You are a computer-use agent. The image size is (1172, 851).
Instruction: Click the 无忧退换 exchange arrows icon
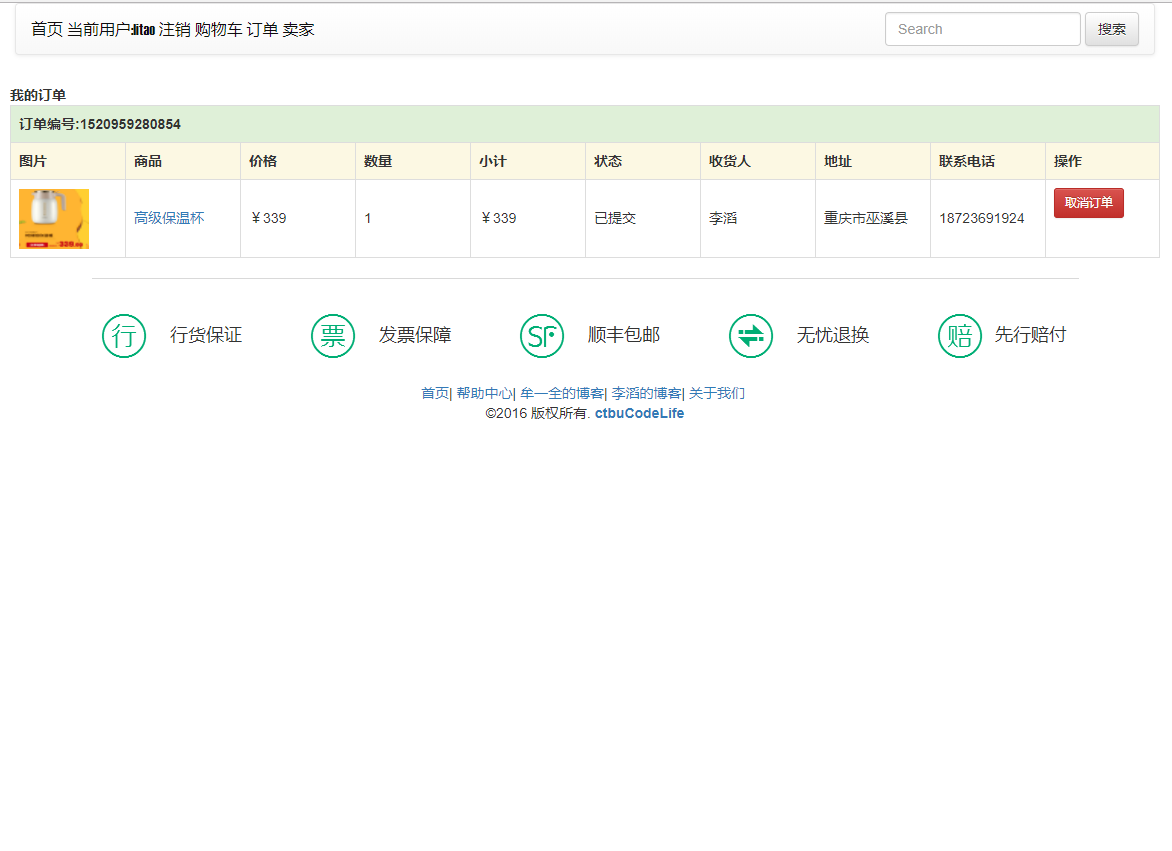click(x=751, y=336)
